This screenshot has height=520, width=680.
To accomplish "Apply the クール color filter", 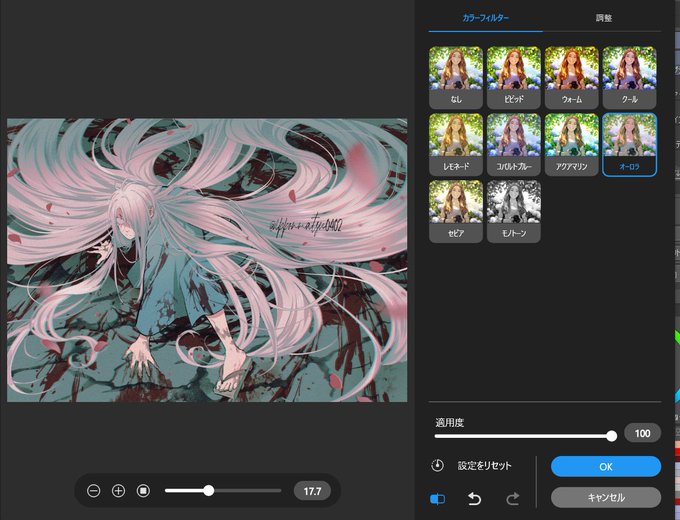I will (x=629, y=77).
